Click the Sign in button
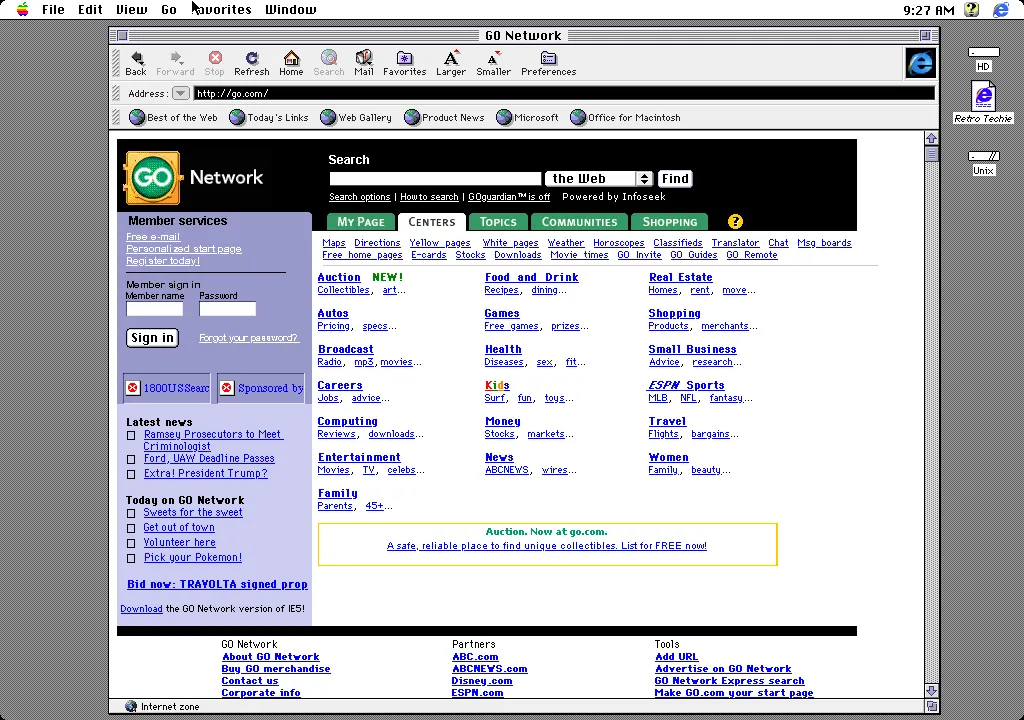Viewport: 1024px width, 720px height. tap(151, 337)
